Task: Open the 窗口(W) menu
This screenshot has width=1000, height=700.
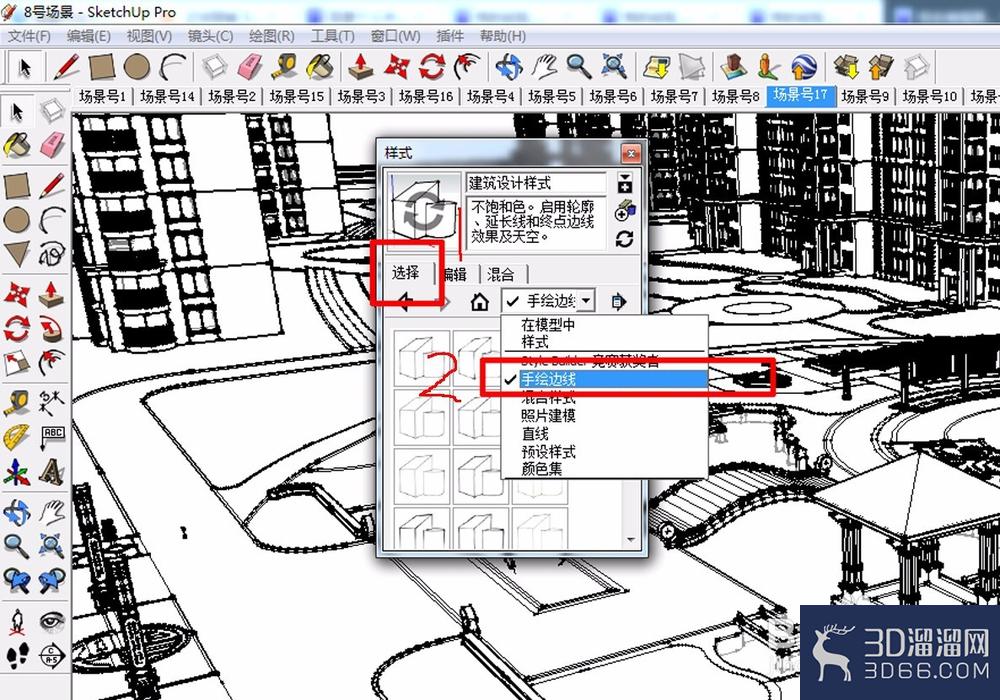Action: (x=395, y=36)
